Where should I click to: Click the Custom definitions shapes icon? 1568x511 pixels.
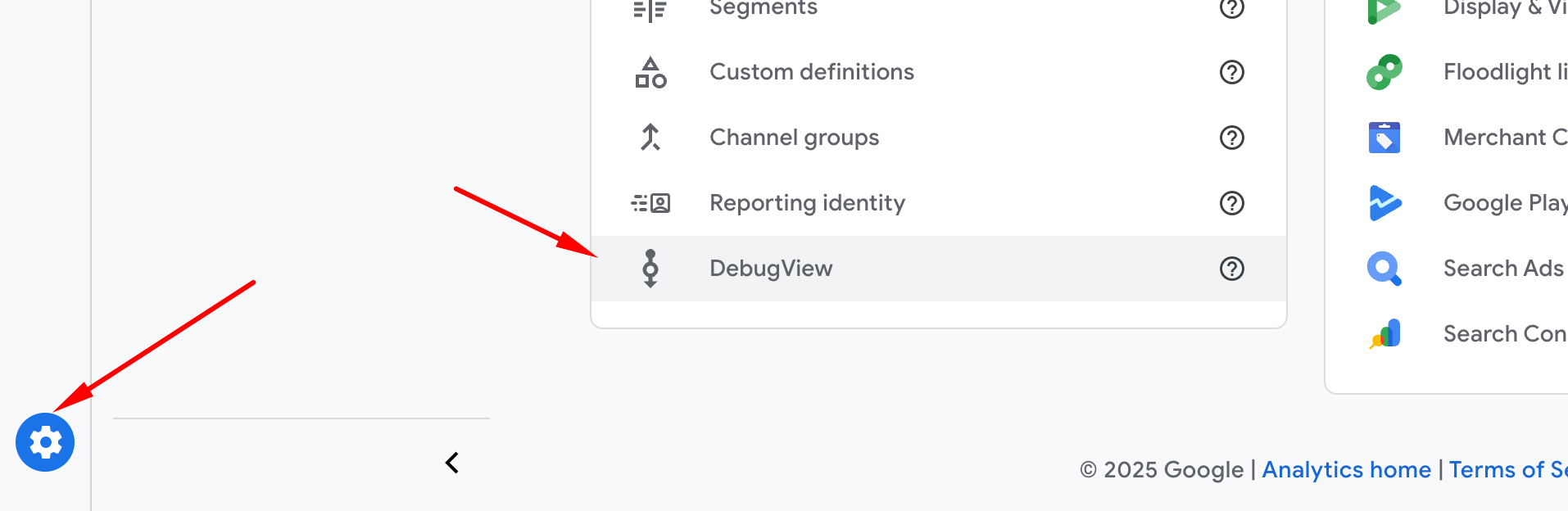click(650, 72)
